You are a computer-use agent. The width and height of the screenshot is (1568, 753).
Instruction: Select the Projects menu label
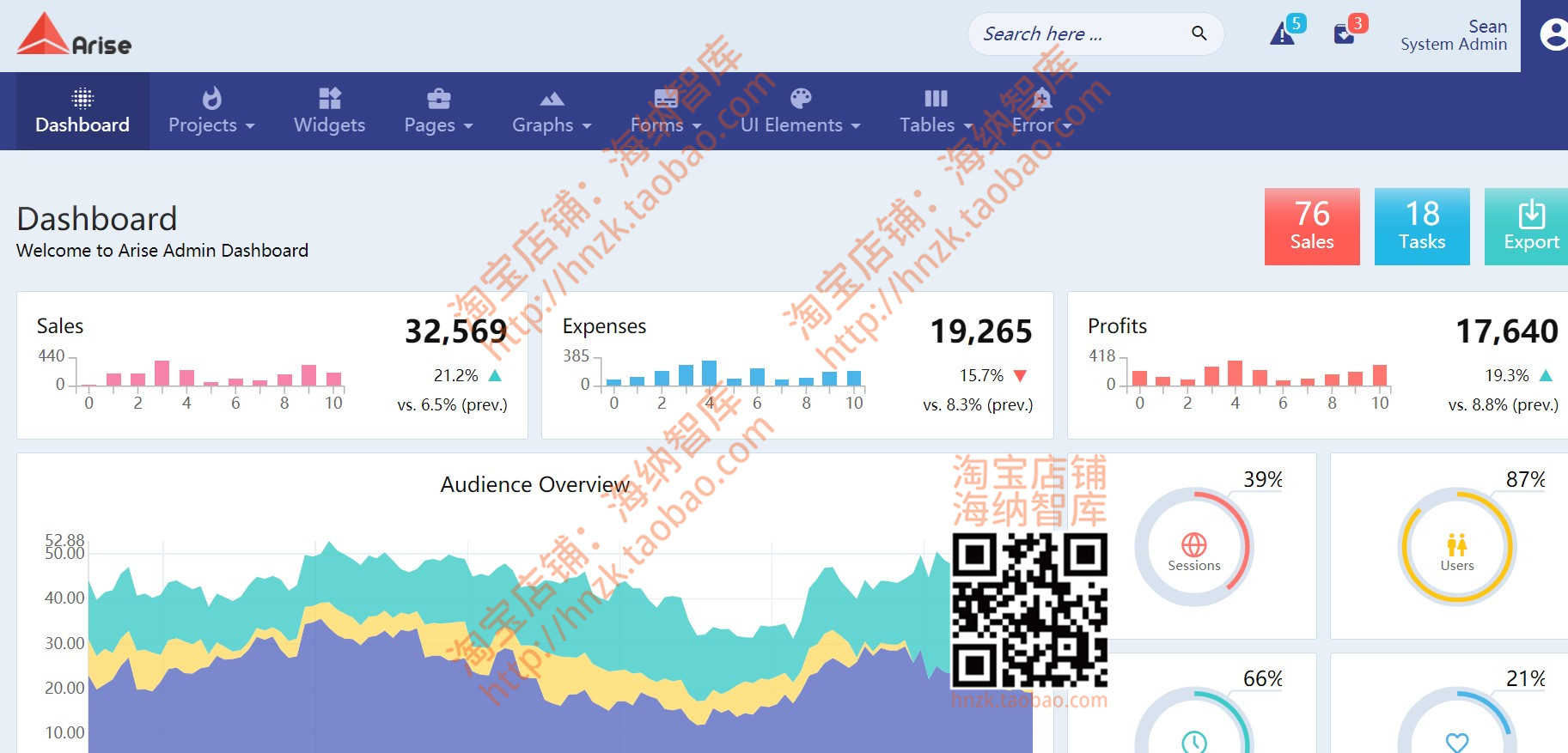pyautogui.click(x=203, y=125)
